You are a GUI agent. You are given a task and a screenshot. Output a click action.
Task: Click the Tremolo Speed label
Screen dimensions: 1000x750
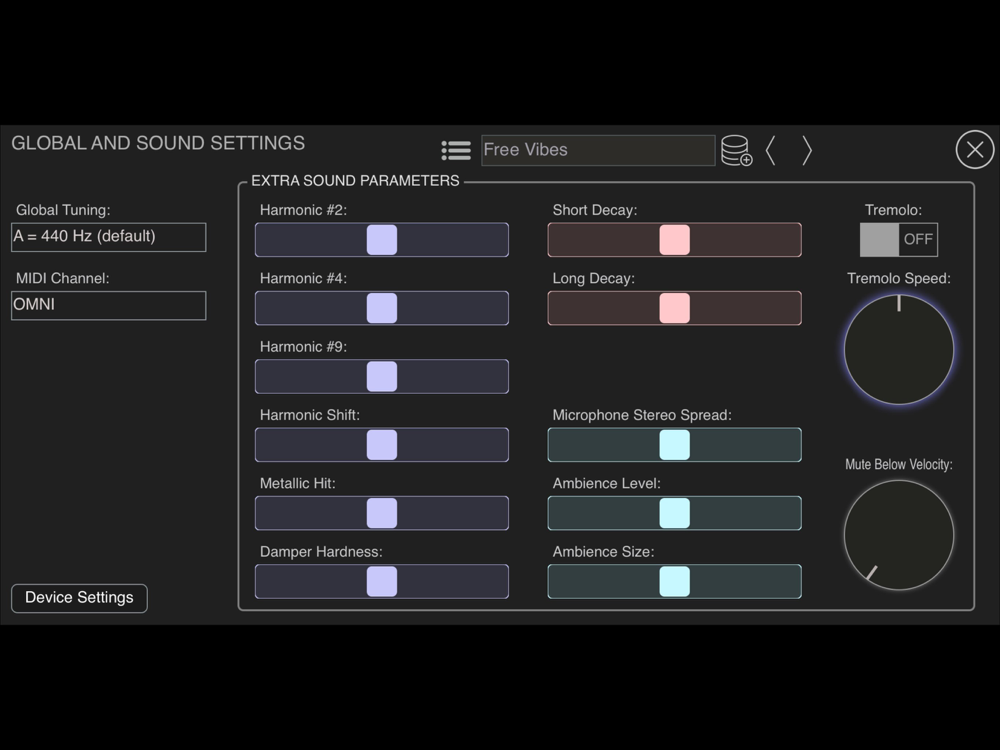tap(899, 278)
